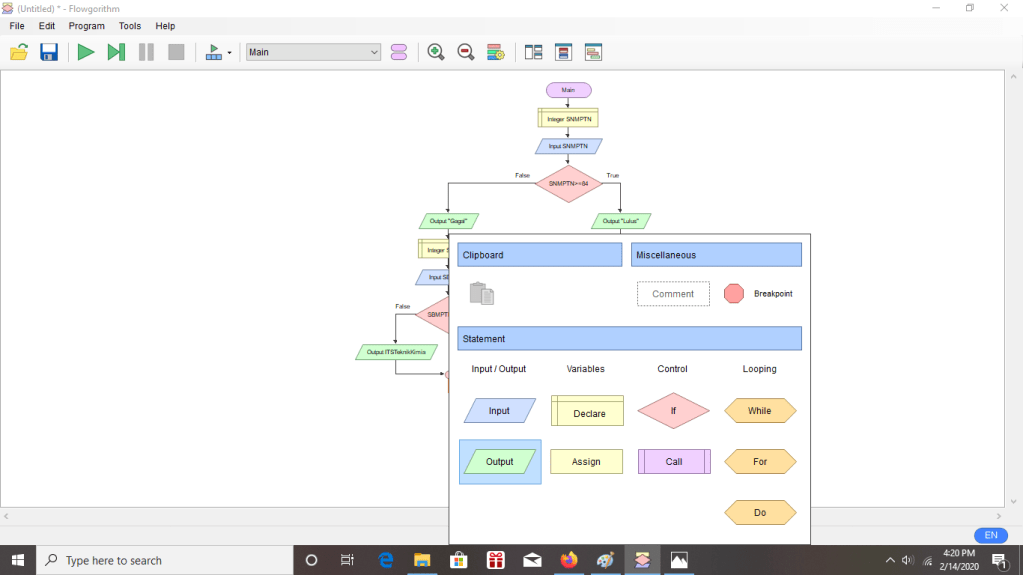
Task: Click the Open file folder icon
Action: point(18,52)
